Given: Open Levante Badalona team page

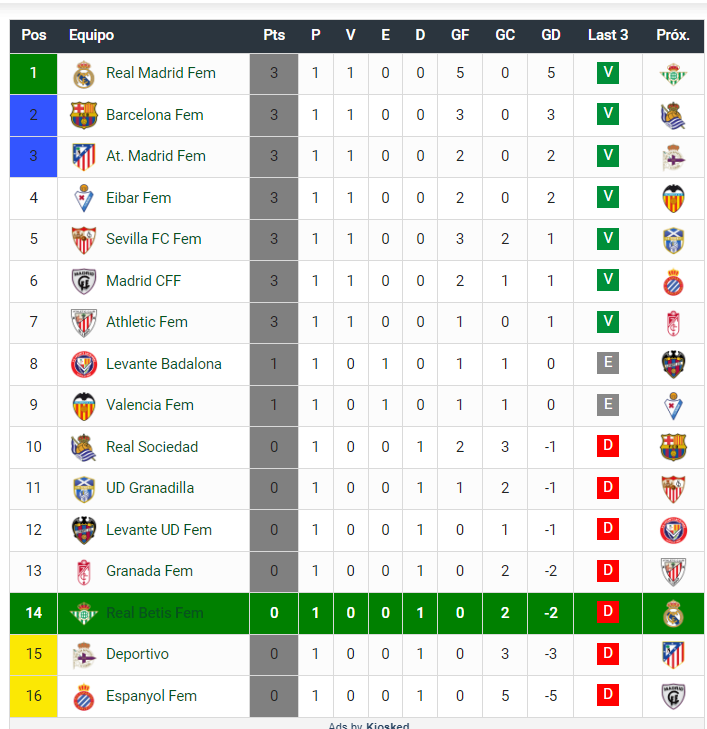Looking at the screenshot, I should pyautogui.click(x=164, y=364).
